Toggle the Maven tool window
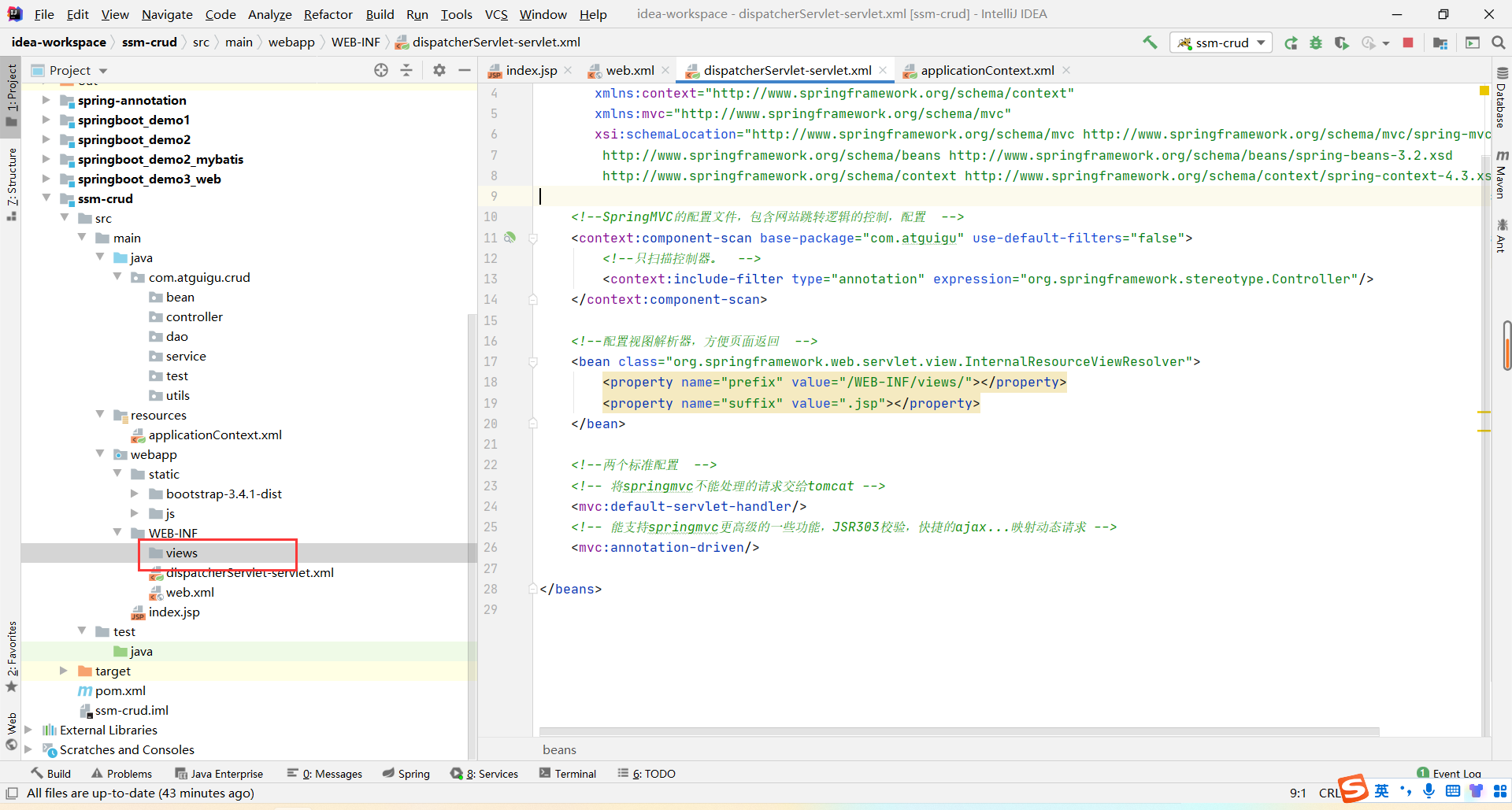The height and width of the screenshot is (810, 1512). click(x=1502, y=174)
